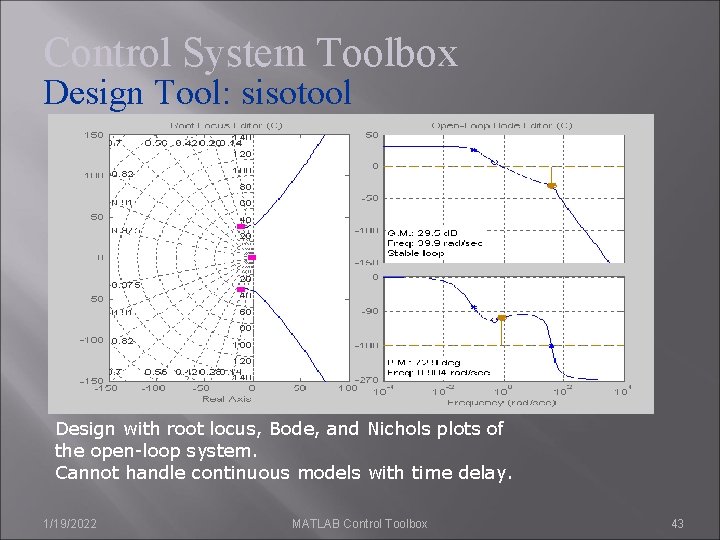Image resolution: width=720 pixels, height=540 pixels.
Task: Click the blue x pole marker on magnitude curve
Action: click(474, 150)
